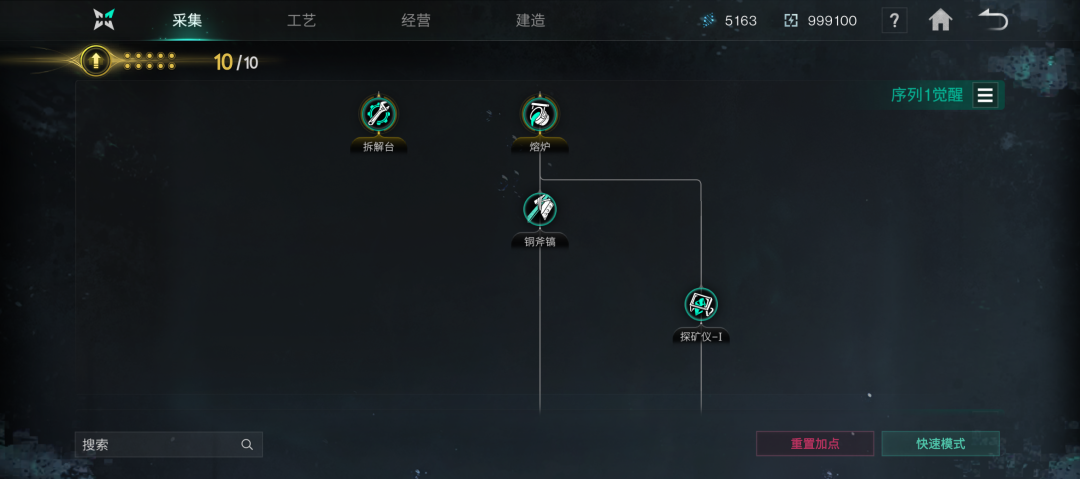Click the back arrow icon
This screenshot has height=479, width=1080.
[x=993, y=20]
